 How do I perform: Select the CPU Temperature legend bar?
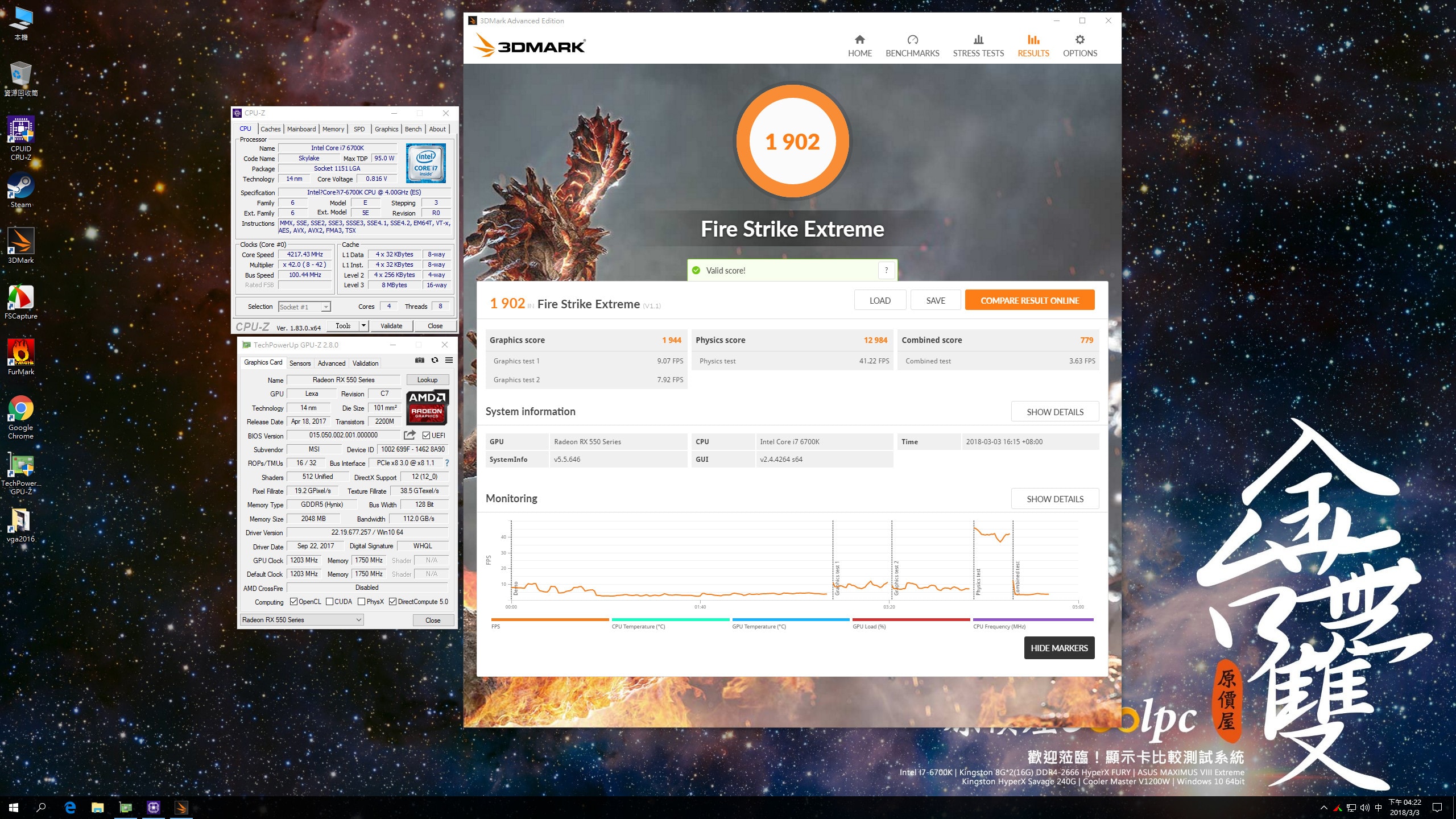coord(670,619)
